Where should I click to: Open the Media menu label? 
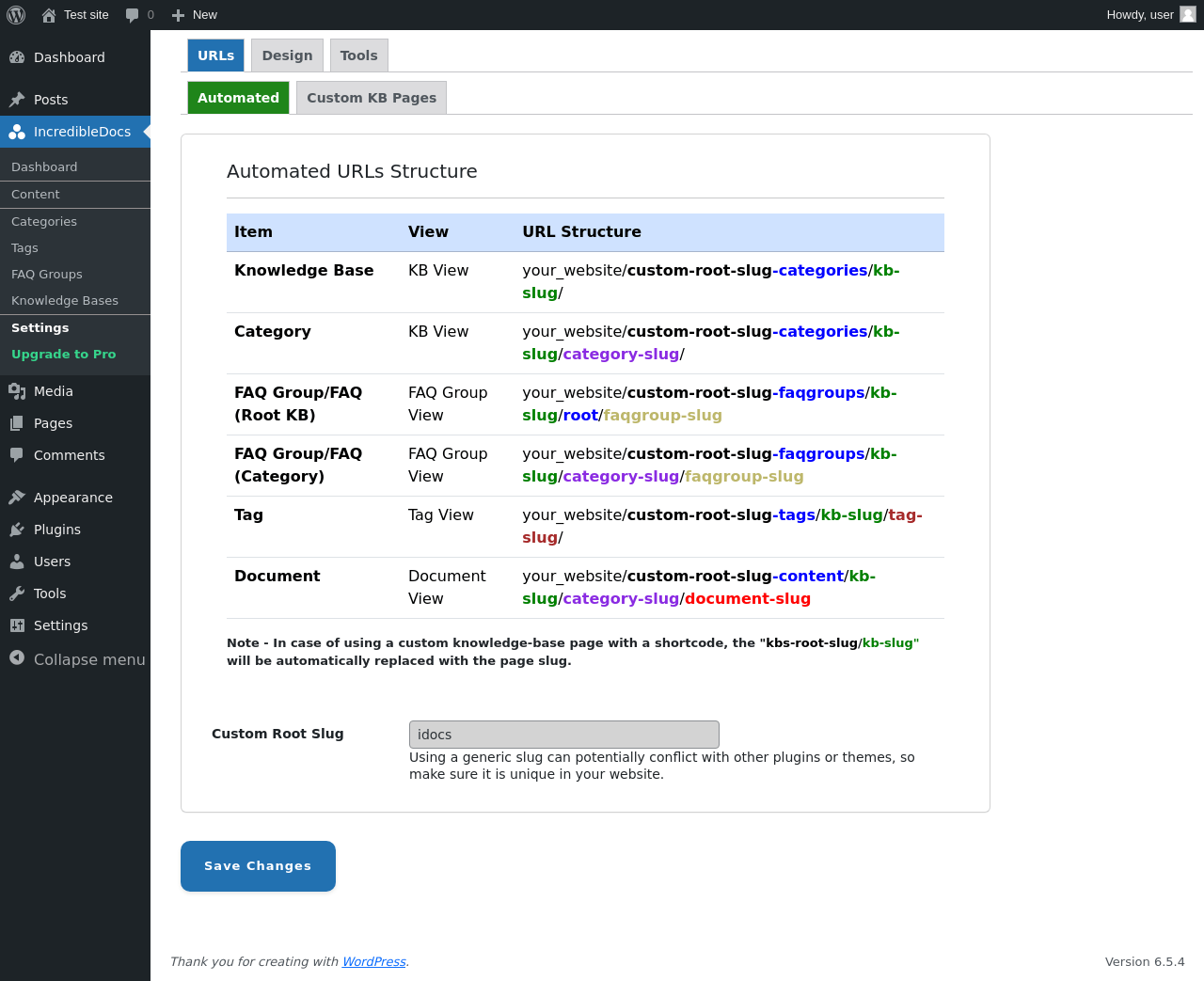(x=54, y=391)
